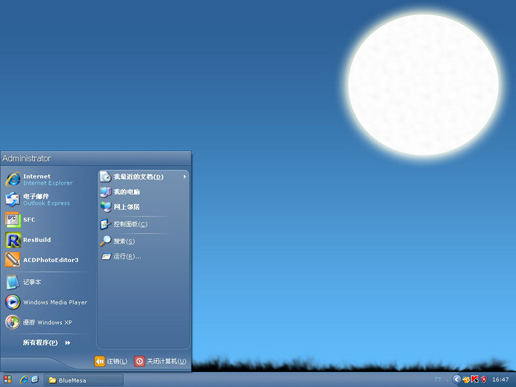Viewport: 516px width, 387px height.
Task: Click the 注销(L) log off button
Action: 111,361
